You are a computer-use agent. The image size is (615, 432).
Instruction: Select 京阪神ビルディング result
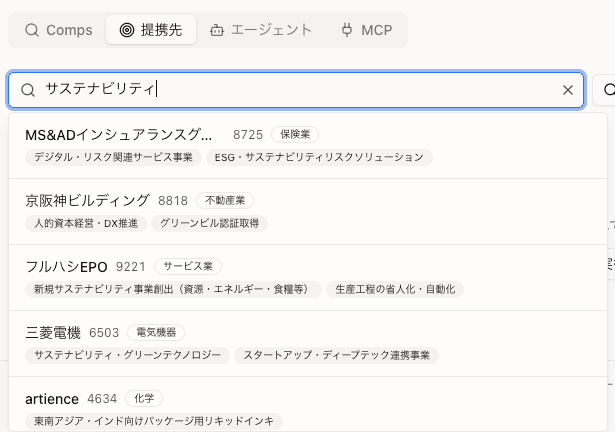(308, 212)
